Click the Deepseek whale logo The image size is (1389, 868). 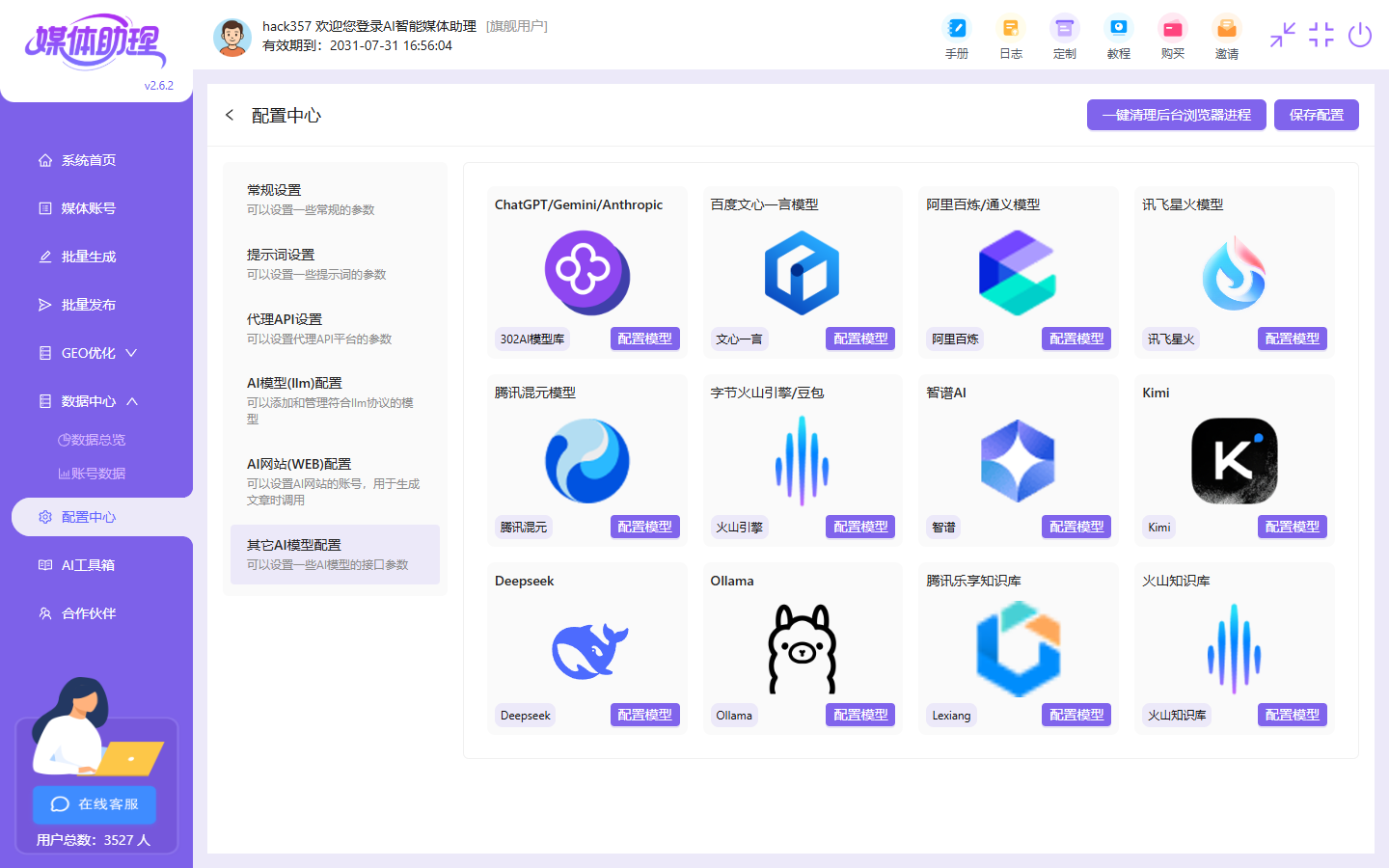click(x=589, y=650)
